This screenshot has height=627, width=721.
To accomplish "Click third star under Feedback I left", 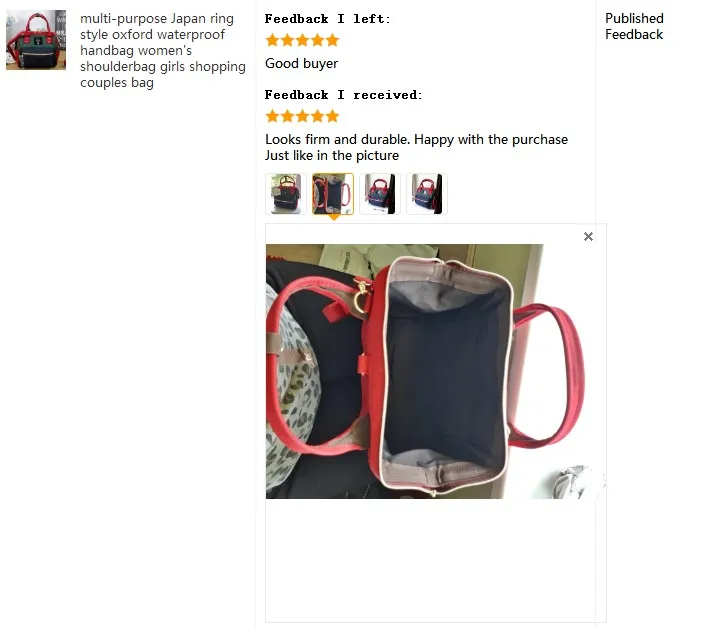I will coord(303,40).
